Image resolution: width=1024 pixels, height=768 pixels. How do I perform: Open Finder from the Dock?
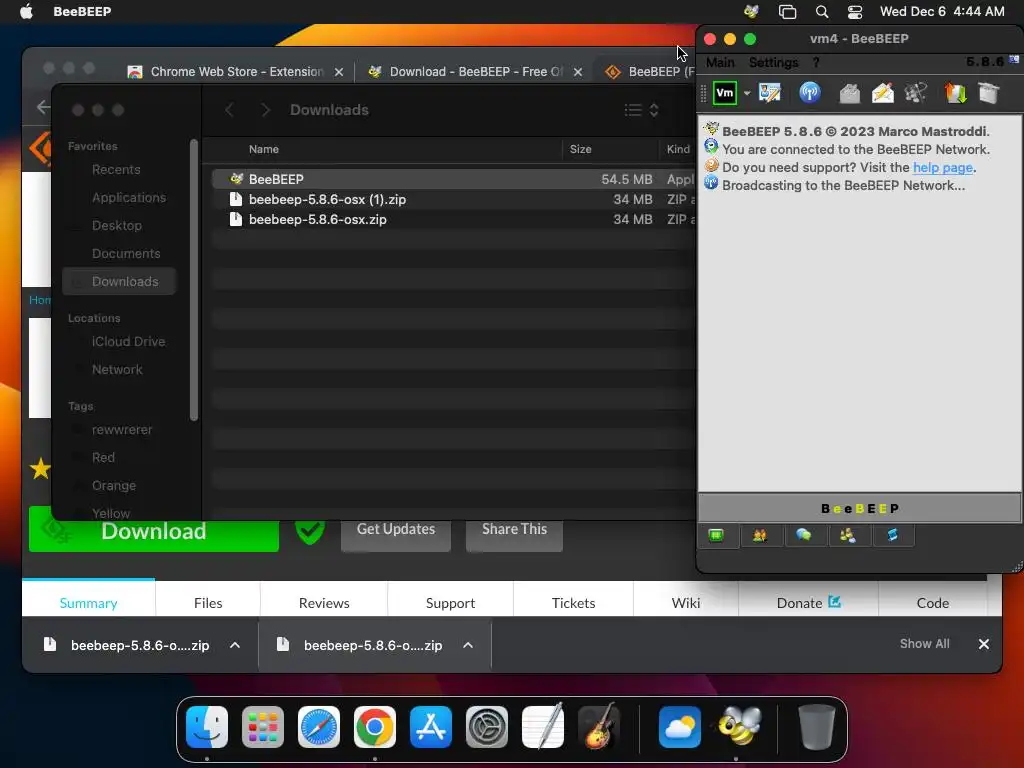tap(207, 727)
